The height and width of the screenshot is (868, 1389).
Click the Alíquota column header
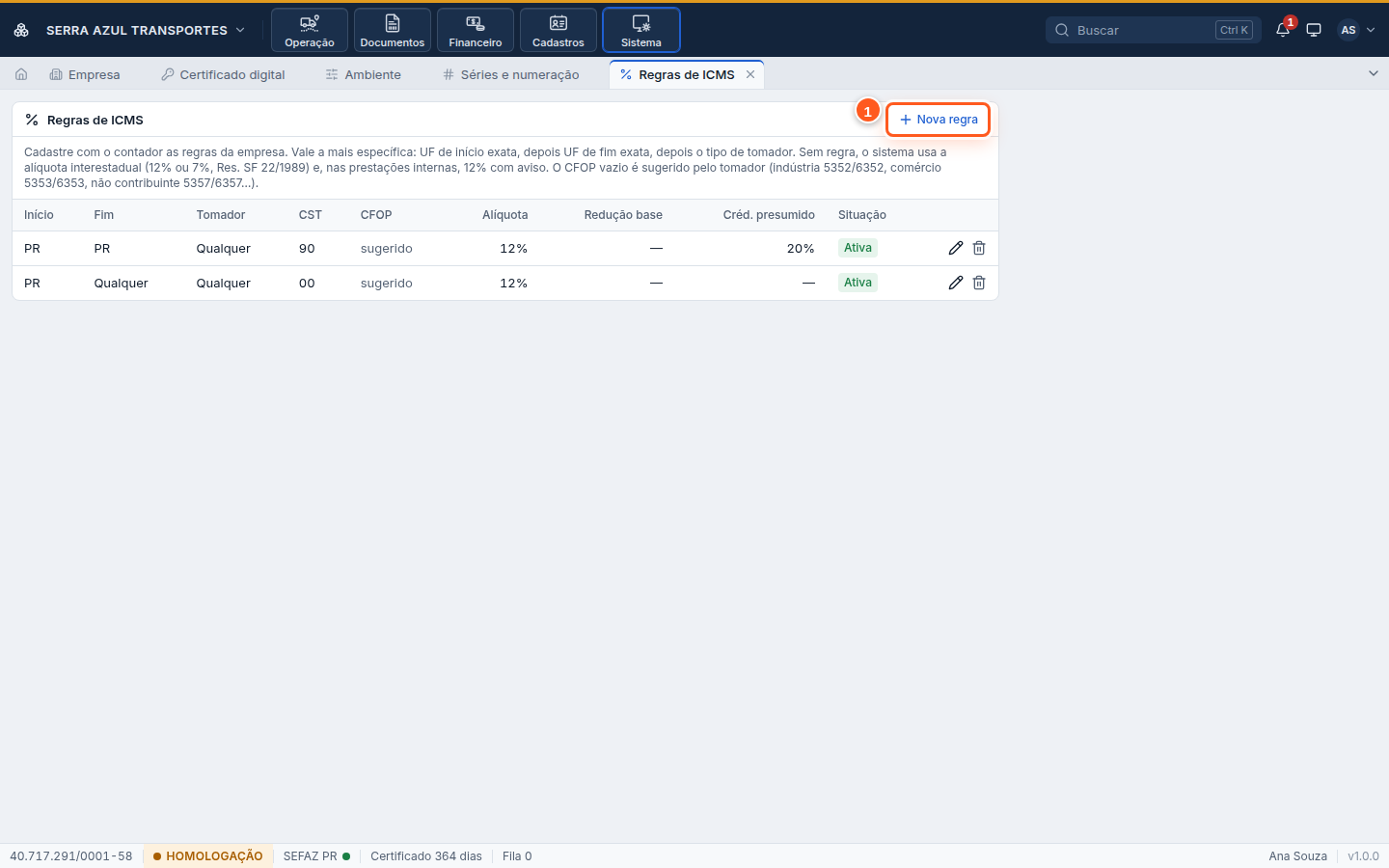(x=504, y=215)
